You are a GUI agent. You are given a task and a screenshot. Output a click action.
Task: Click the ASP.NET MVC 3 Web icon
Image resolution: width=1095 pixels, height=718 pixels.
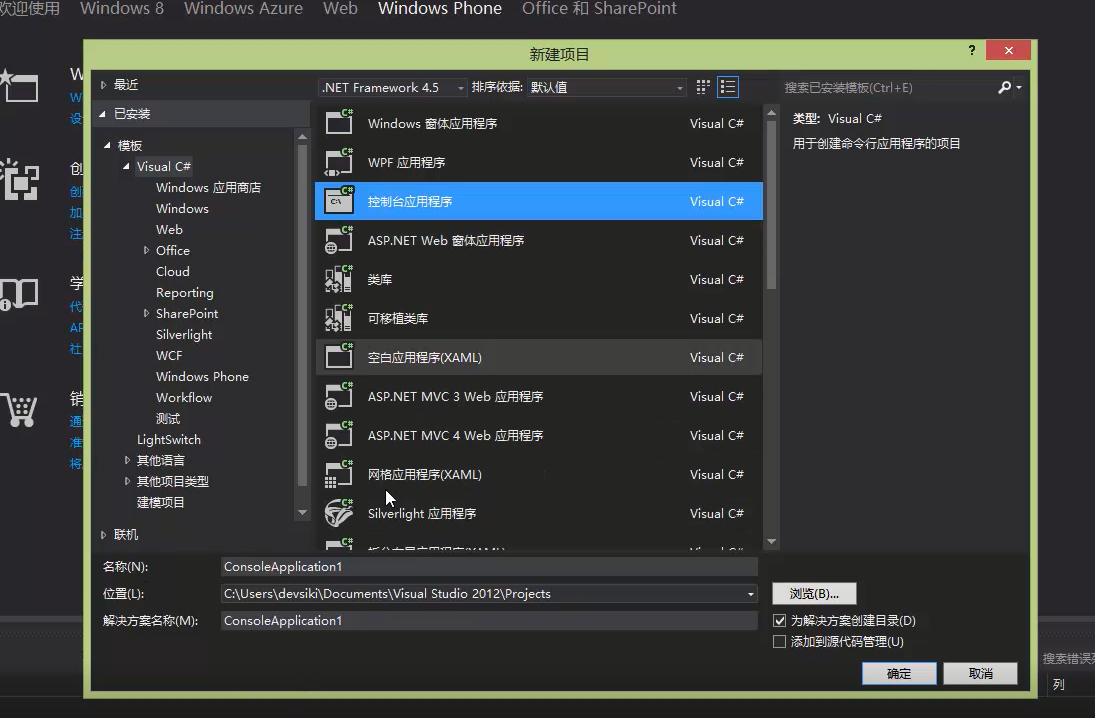(x=339, y=396)
